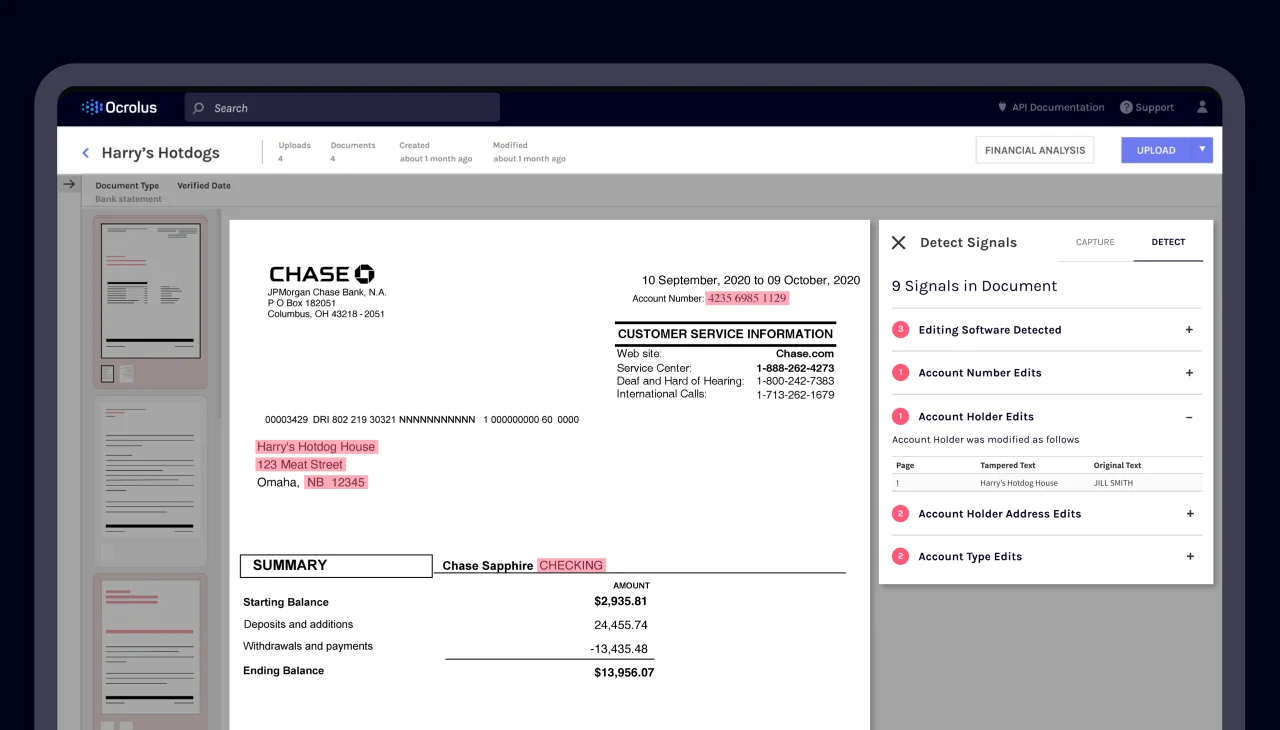Click original text JILL SMITH cell
Viewport: 1280px width, 730px height.
tap(1114, 483)
